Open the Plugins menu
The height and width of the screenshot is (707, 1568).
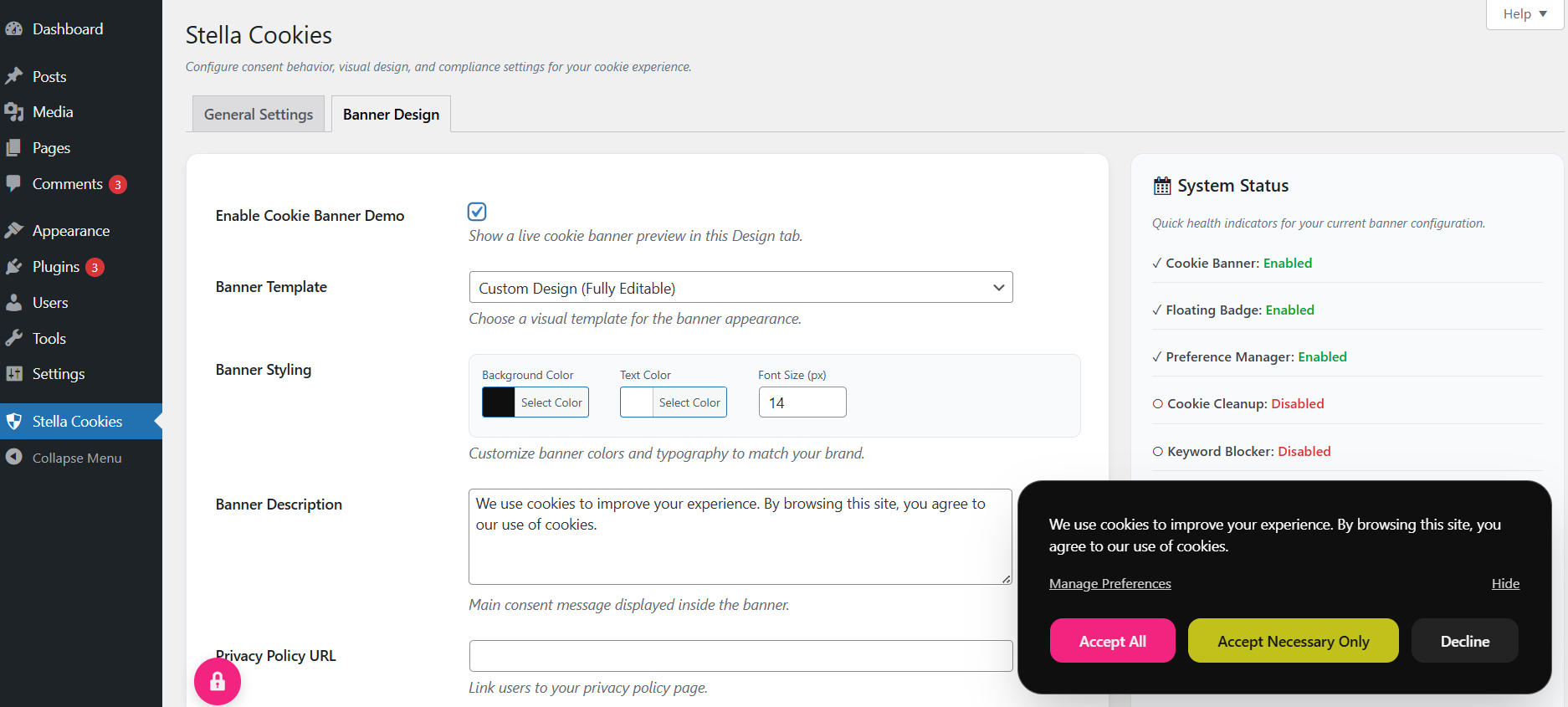81,267
